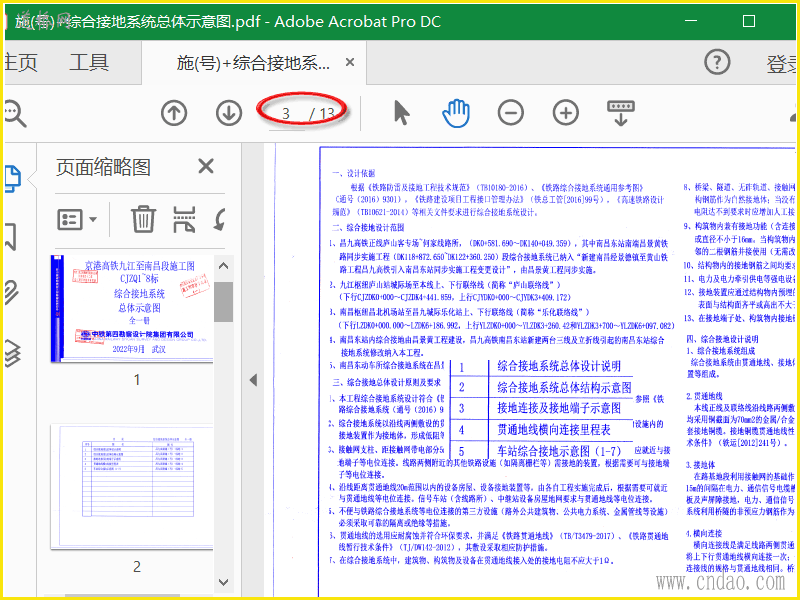Screen dimensions: 800x600
Task: Select the page 1 cover thumbnail
Action: [x=132, y=309]
